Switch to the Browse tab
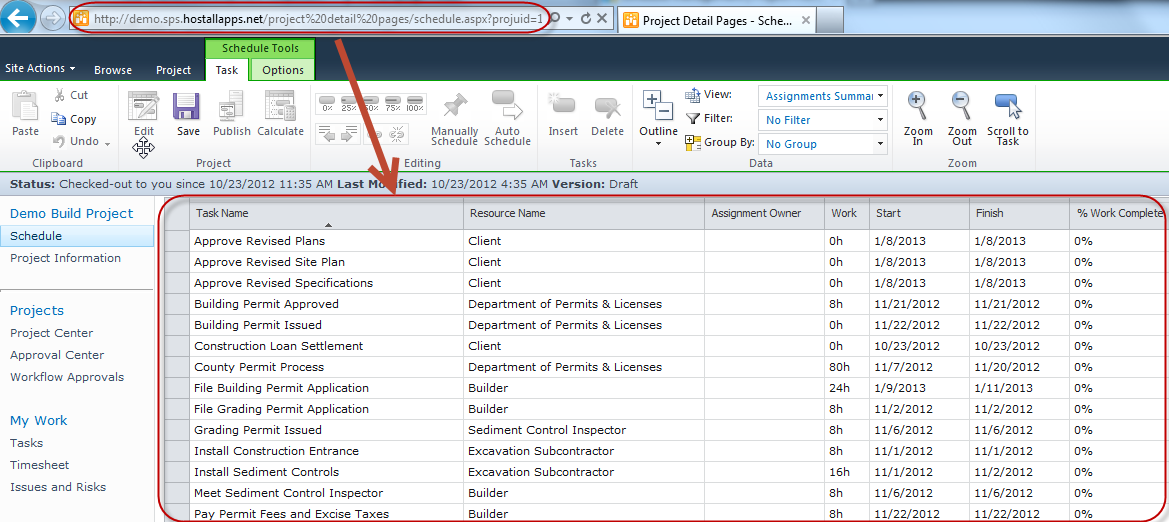This screenshot has width=1169, height=522. pyautogui.click(x=113, y=70)
